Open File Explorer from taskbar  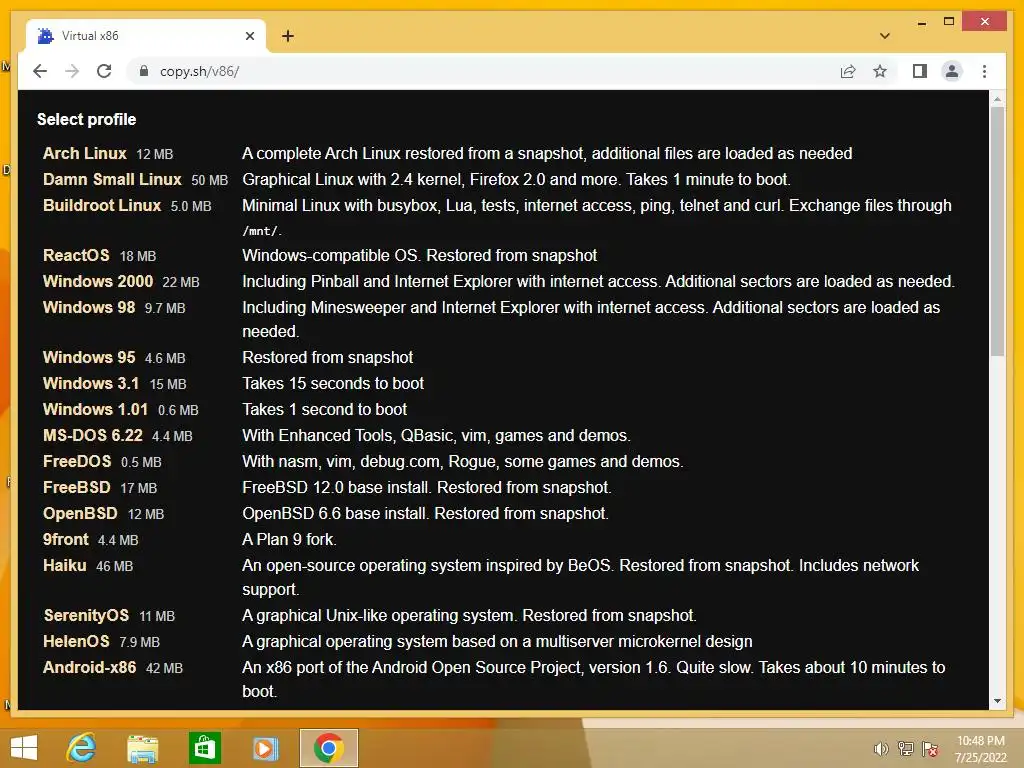(x=142, y=748)
